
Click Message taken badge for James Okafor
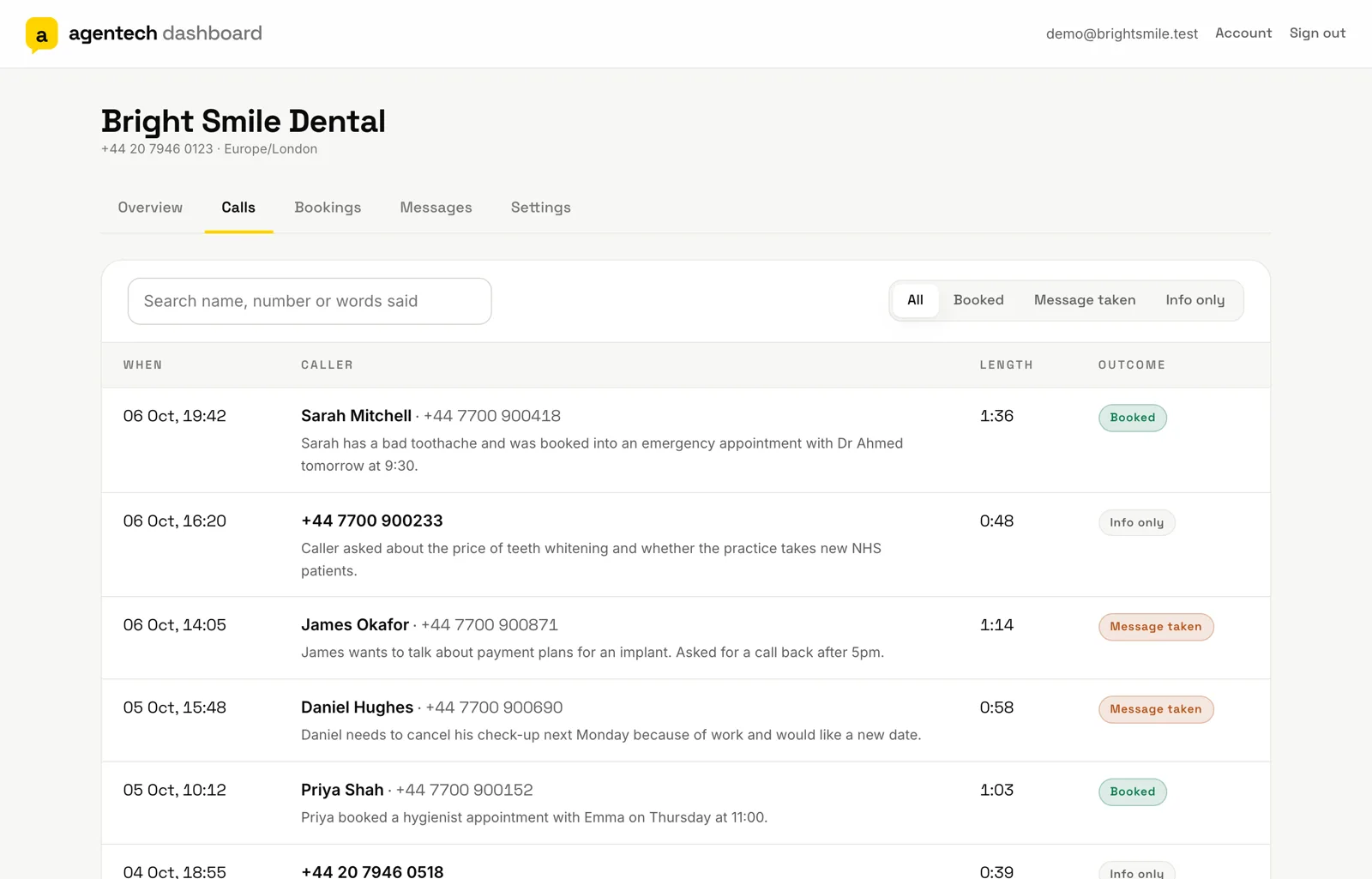[x=1156, y=627]
